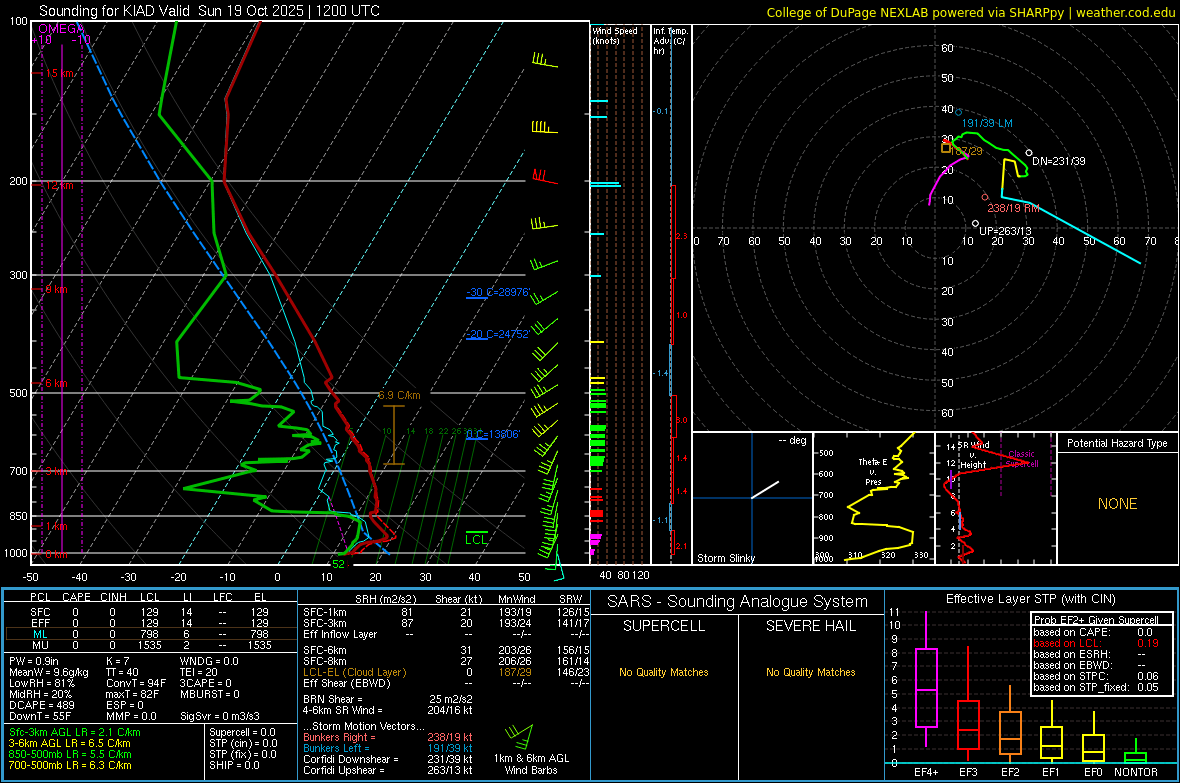This screenshot has width=1180, height=783.
Task: Click 'SARS - Sounding Analogue System' header
Action: point(738,602)
